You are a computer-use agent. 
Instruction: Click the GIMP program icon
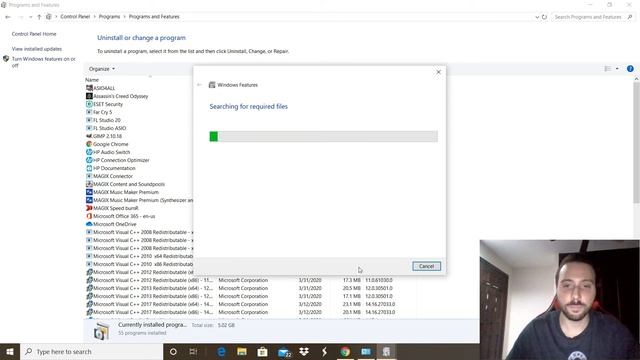[89, 136]
